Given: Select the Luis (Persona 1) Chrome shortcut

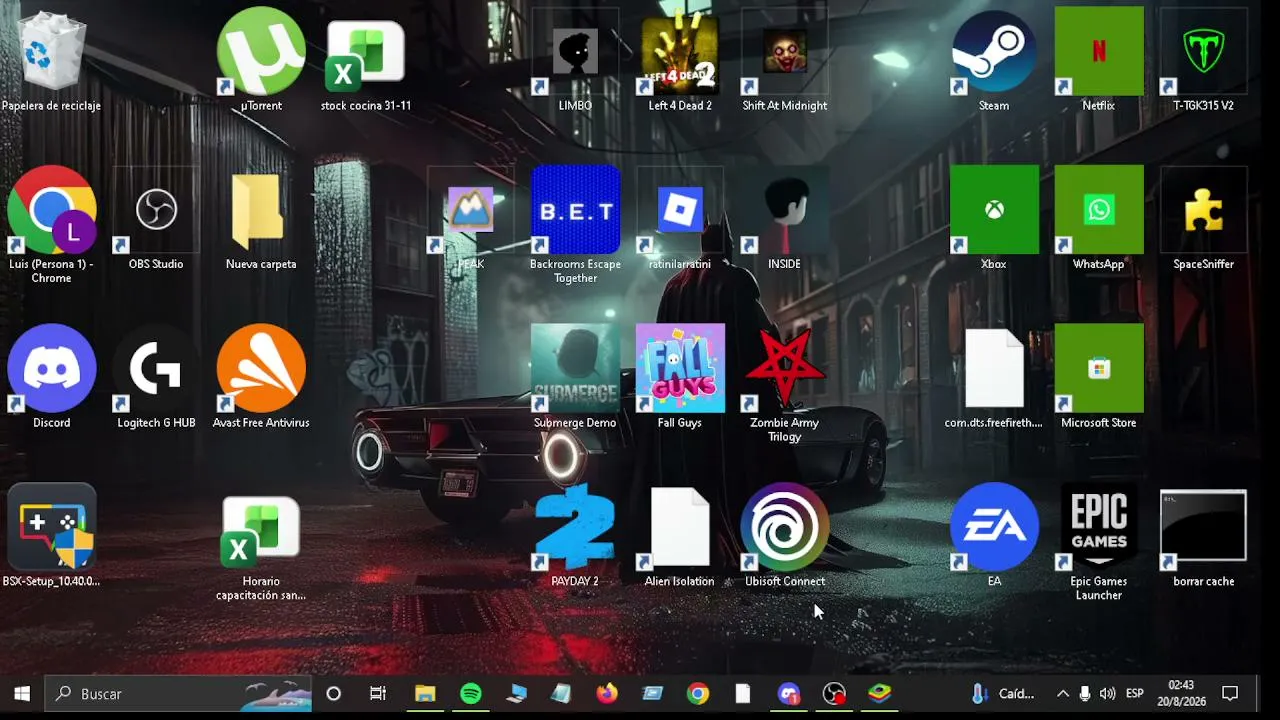Looking at the screenshot, I should pyautogui.click(x=51, y=225).
